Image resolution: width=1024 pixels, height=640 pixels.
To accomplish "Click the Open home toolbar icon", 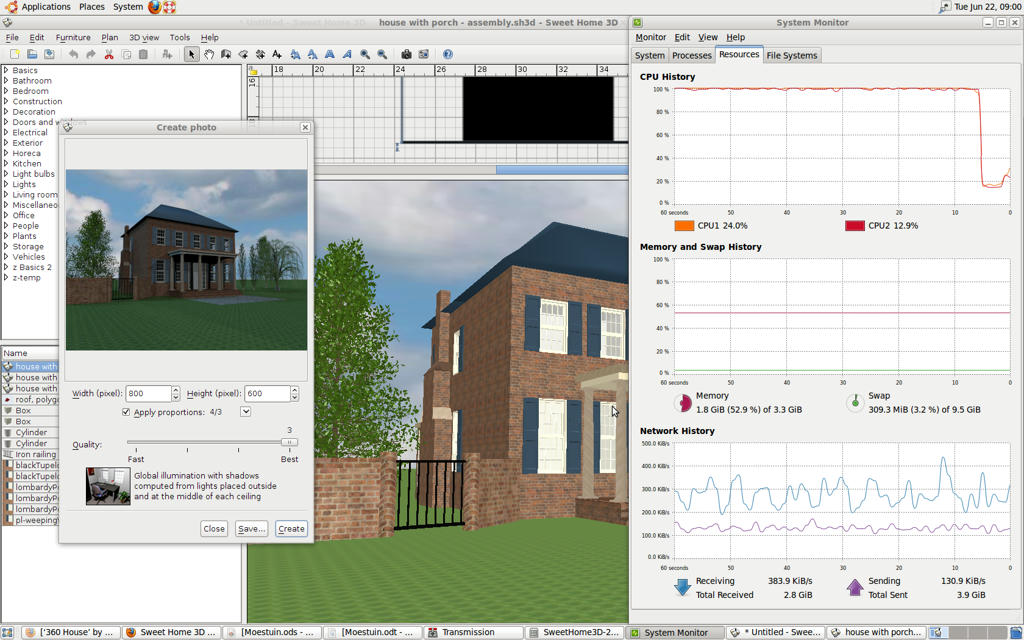I will (31, 54).
